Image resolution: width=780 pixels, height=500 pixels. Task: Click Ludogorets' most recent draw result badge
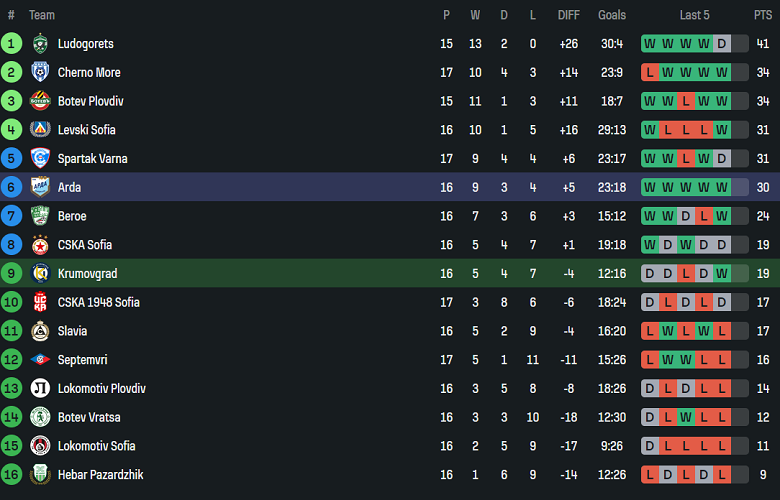[x=722, y=44]
